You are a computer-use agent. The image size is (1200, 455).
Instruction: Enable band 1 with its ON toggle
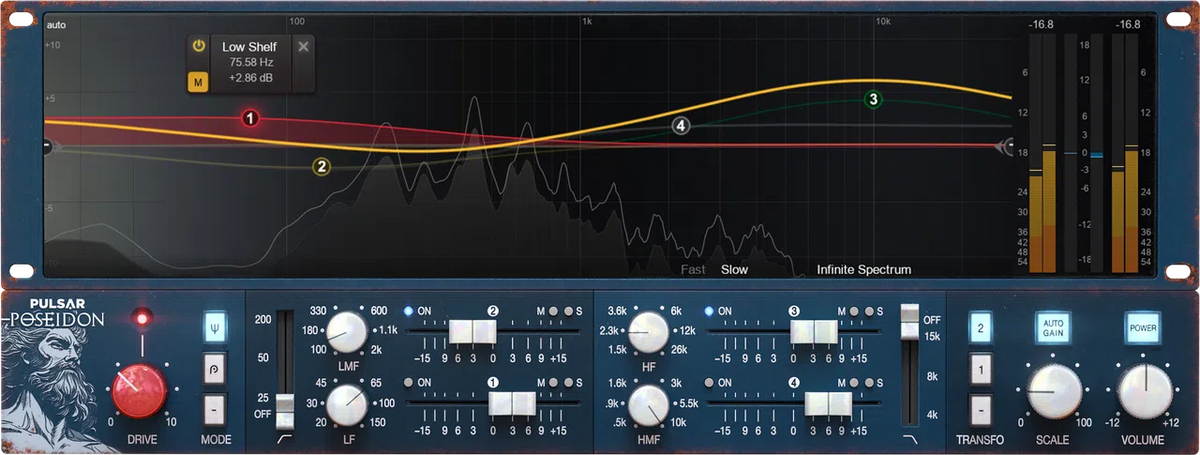(410, 383)
